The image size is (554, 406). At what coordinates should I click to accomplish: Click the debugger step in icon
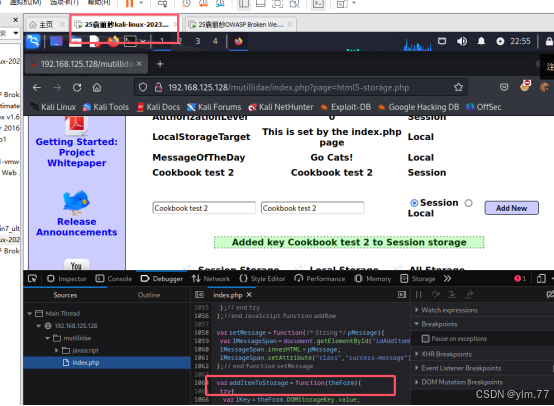click(452, 295)
